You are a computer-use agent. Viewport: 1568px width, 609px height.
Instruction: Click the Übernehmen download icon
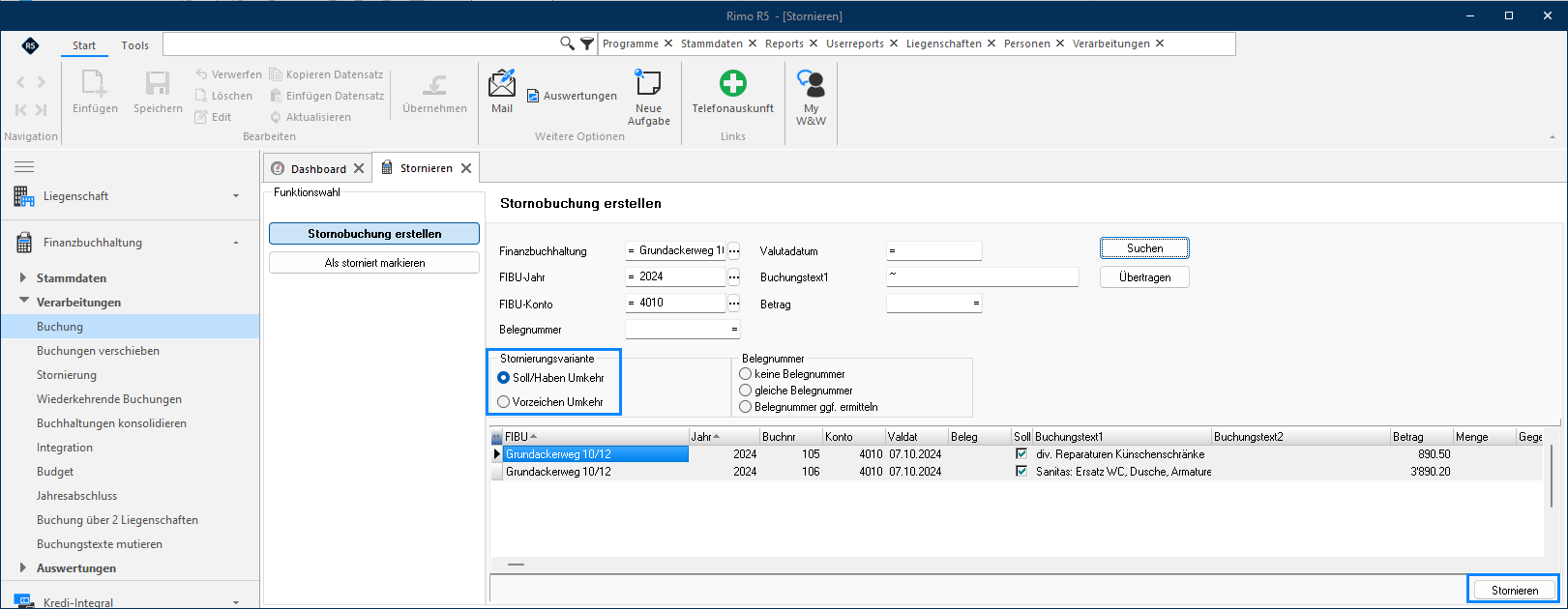pyautogui.click(x=434, y=85)
